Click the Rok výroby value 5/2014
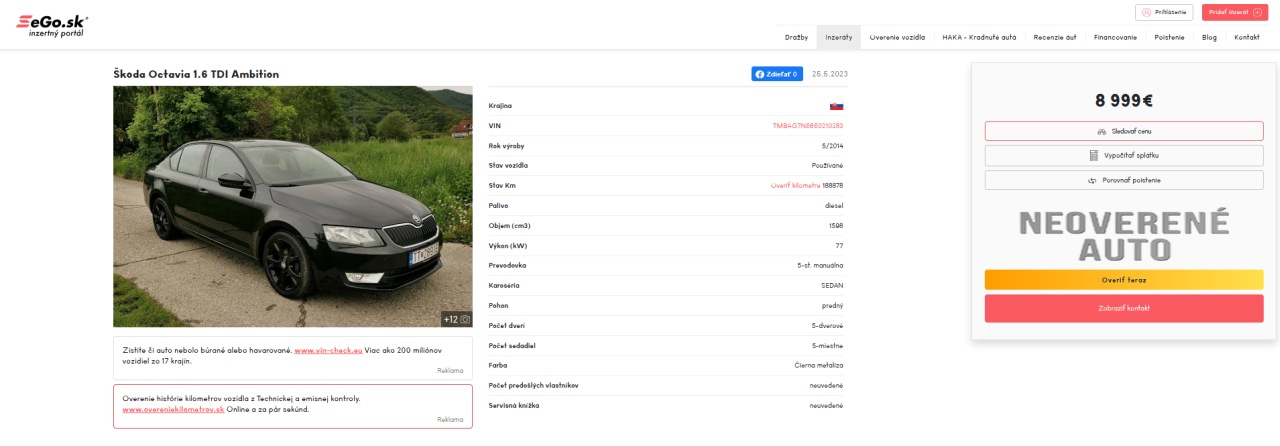Screen dimensions: 1280x446 pos(832,146)
